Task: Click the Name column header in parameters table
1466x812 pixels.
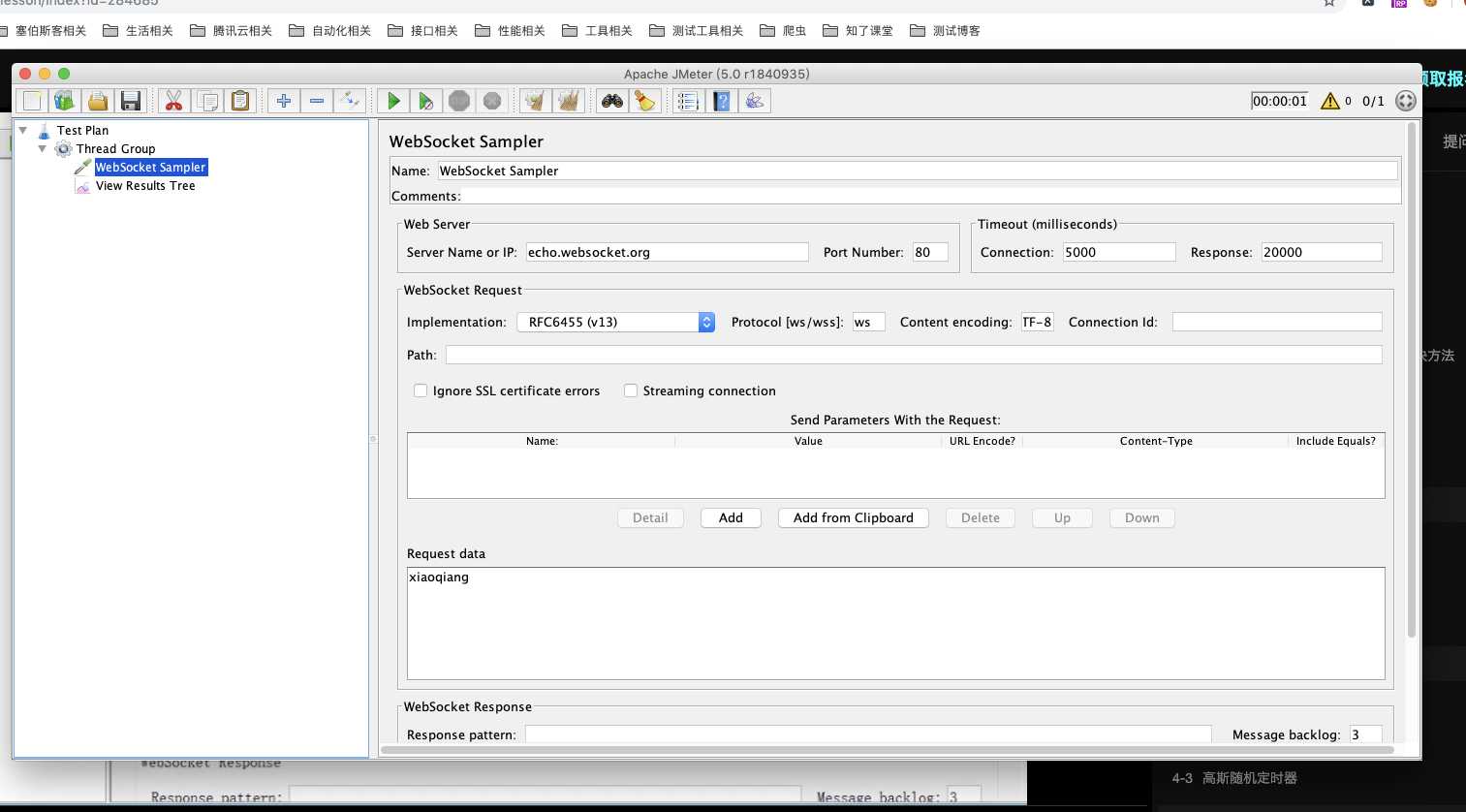Action: pyautogui.click(x=542, y=441)
